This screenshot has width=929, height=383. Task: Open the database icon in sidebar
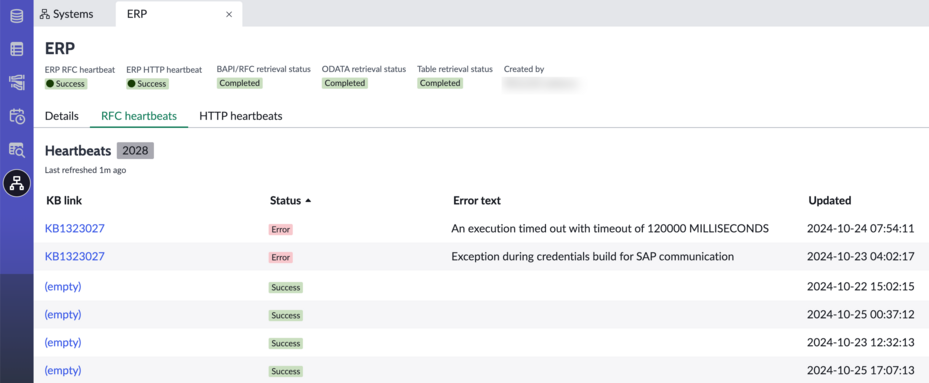click(x=17, y=16)
